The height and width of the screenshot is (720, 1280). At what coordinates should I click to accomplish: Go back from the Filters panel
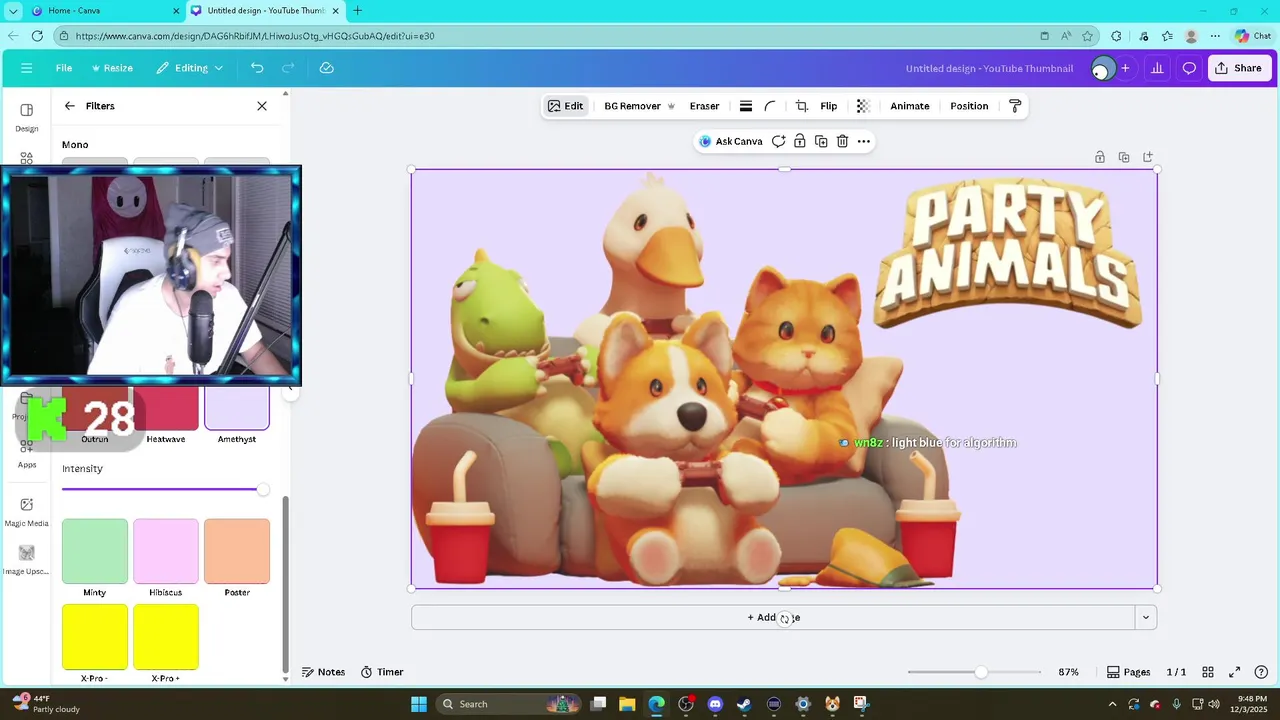point(69,106)
